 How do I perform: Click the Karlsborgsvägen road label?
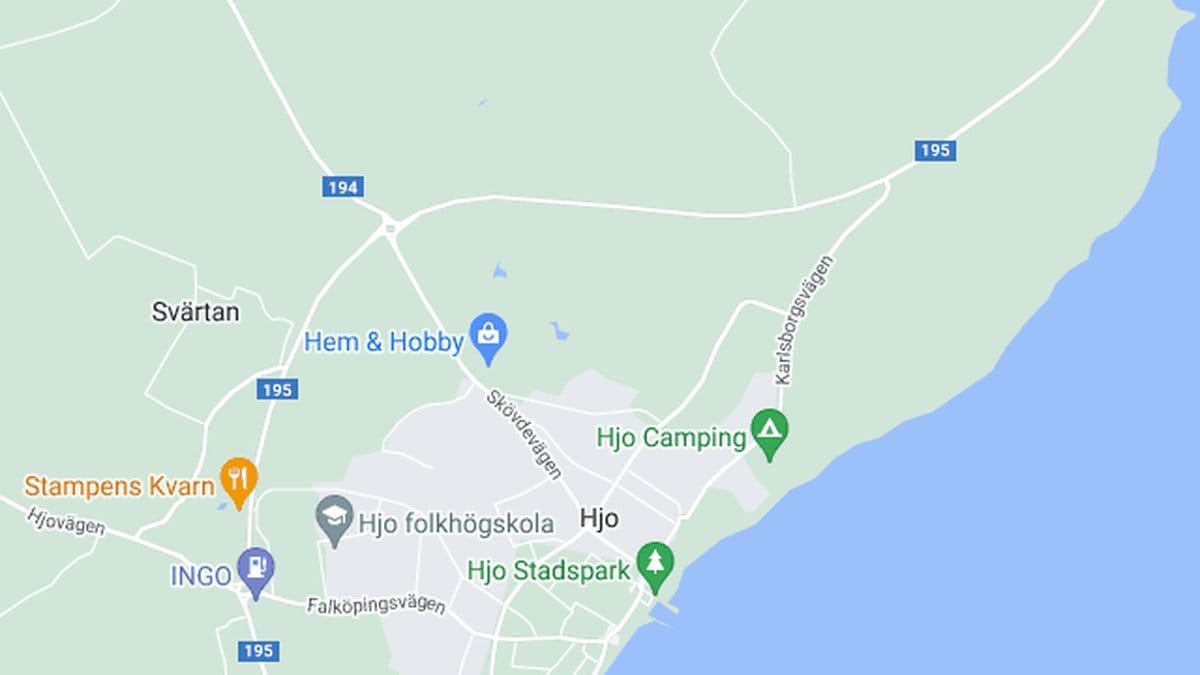point(805,320)
